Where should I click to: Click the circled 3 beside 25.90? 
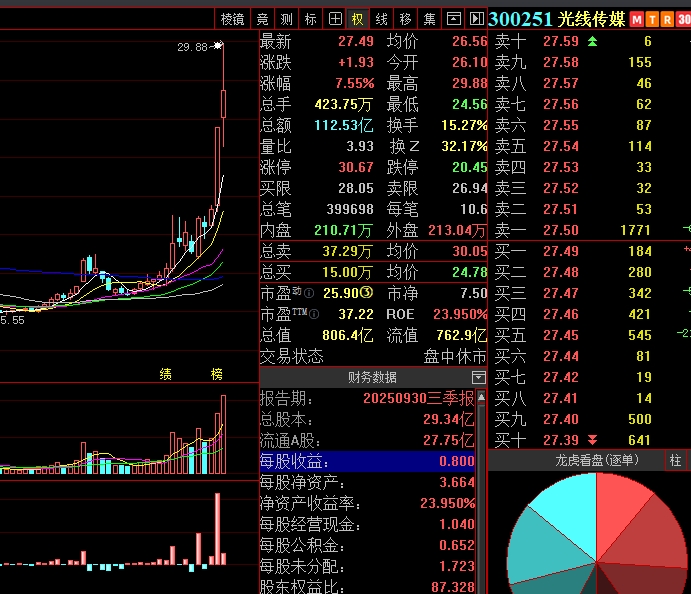[367, 293]
